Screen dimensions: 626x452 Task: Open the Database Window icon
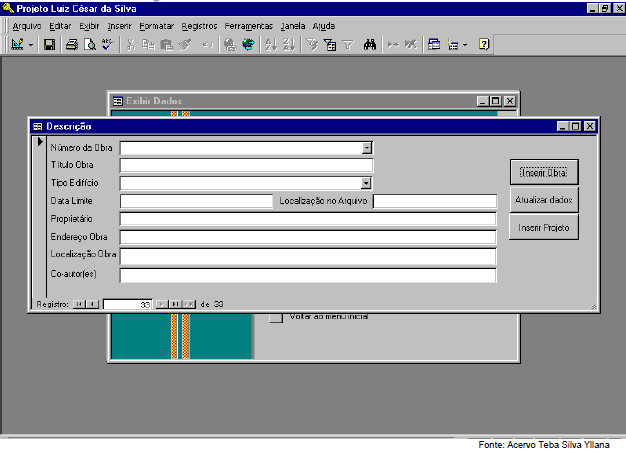pos(434,44)
